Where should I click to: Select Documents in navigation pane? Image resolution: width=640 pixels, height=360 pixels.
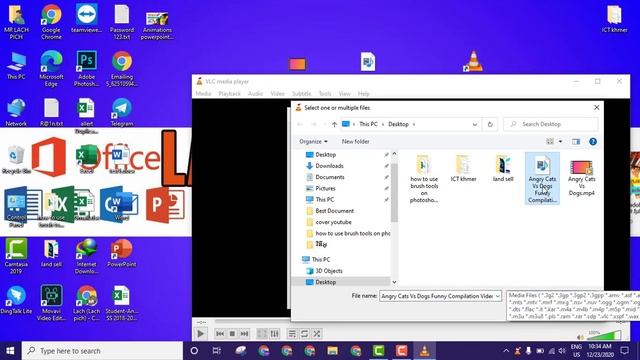tap(329, 177)
